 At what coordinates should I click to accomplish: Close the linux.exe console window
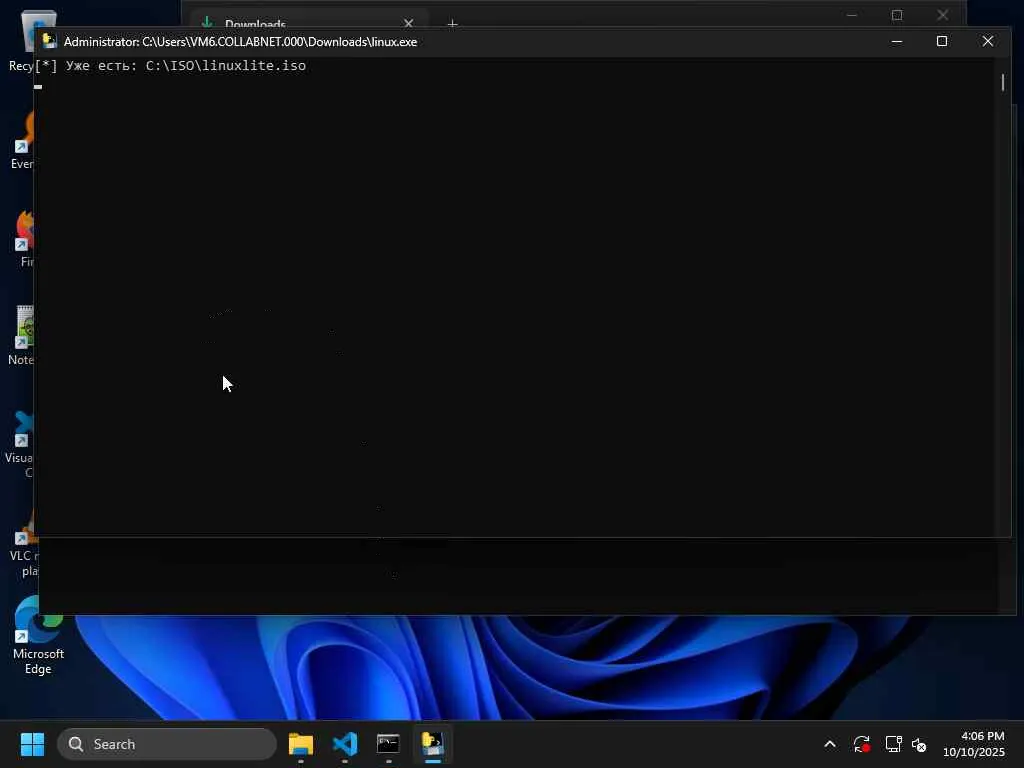tap(987, 41)
